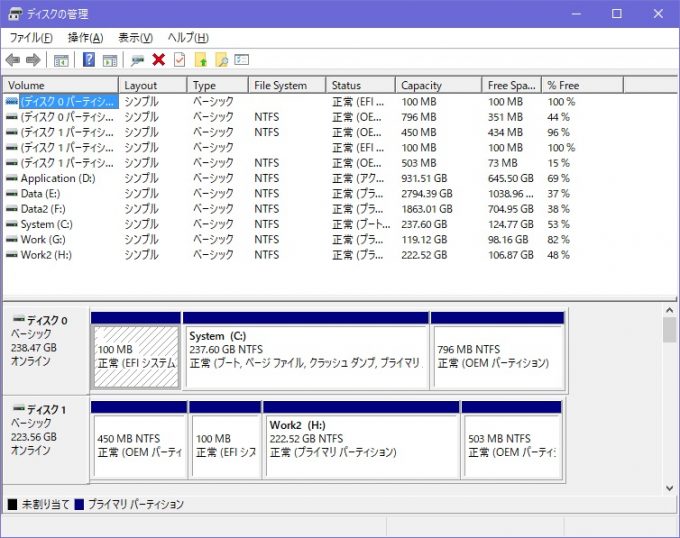Click the 2794.39 GB capacity cell
The width and height of the screenshot is (680, 538).
(x=427, y=193)
